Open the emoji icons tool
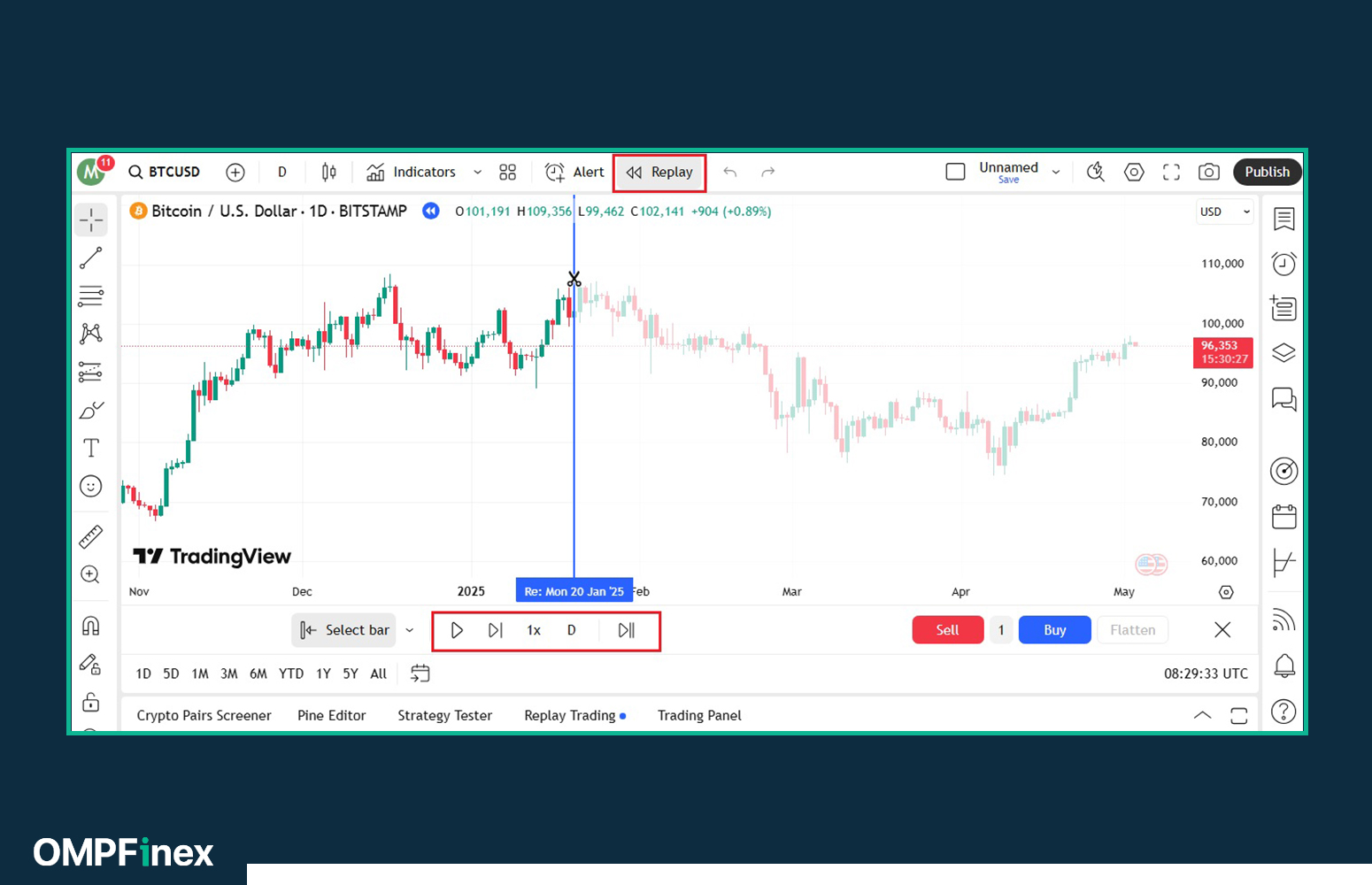This screenshot has width=1372, height=885. click(x=91, y=486)
